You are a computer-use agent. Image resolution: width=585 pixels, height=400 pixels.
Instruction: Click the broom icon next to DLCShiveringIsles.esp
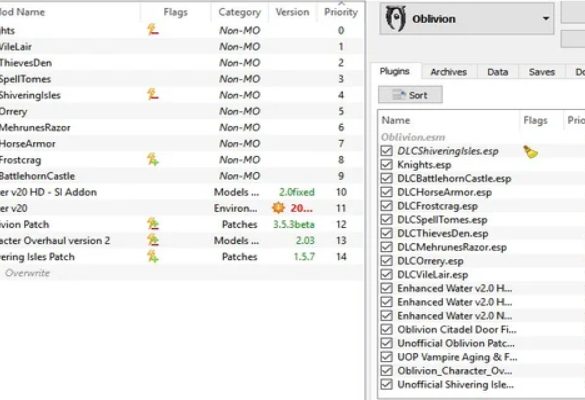pyautogui.click(x=530, y=151)
